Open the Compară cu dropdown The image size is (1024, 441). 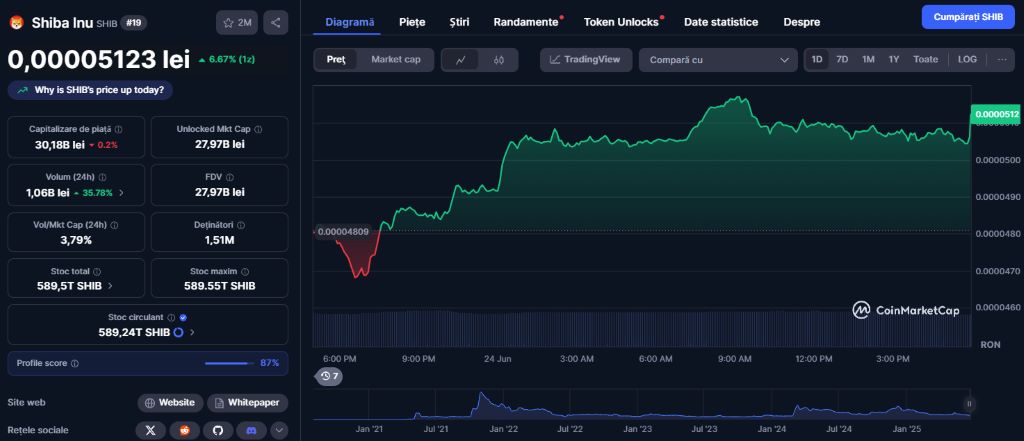pyautogui.click(x=718, y=59)
